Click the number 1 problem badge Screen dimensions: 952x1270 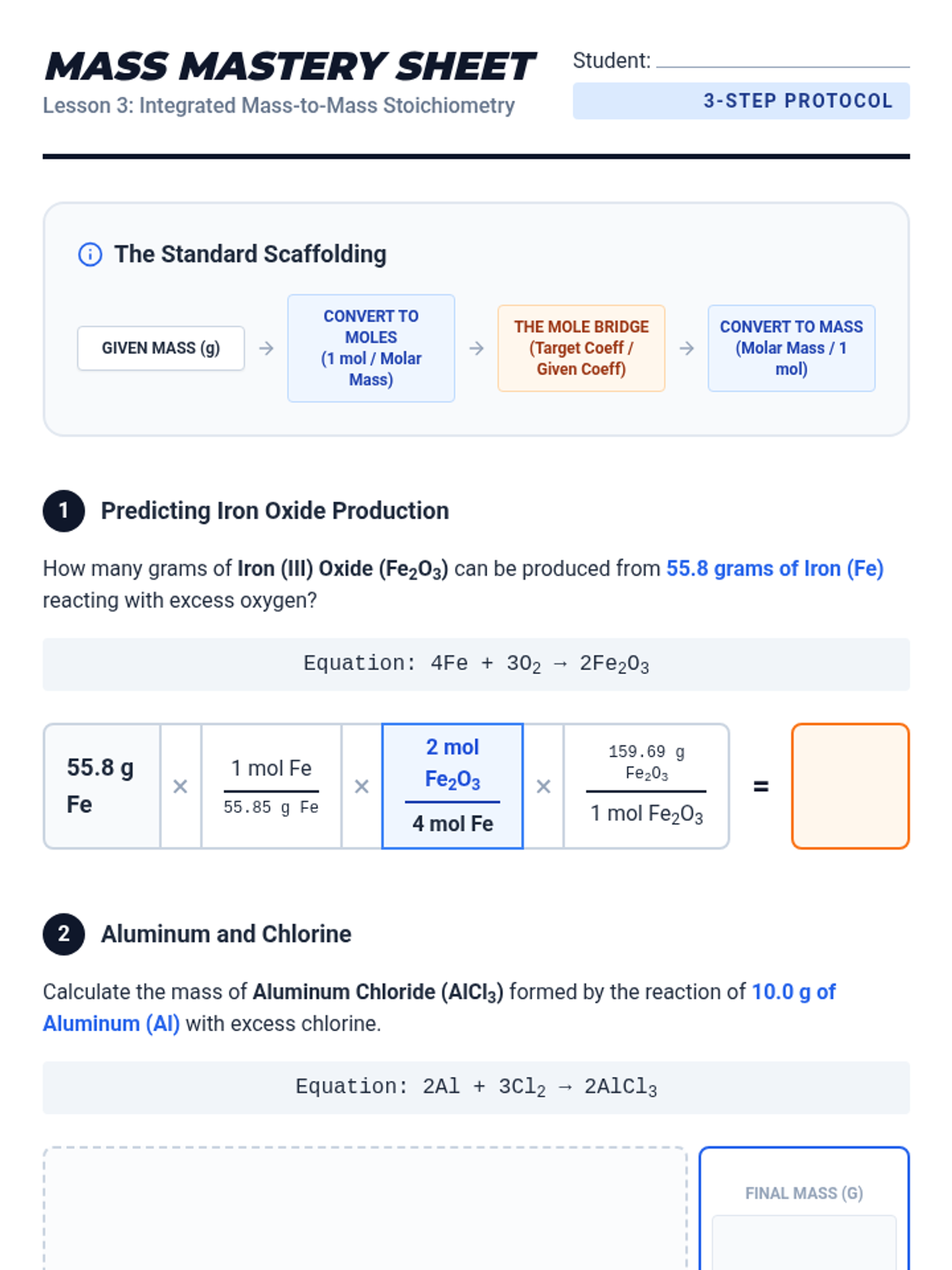coord(63,510)
